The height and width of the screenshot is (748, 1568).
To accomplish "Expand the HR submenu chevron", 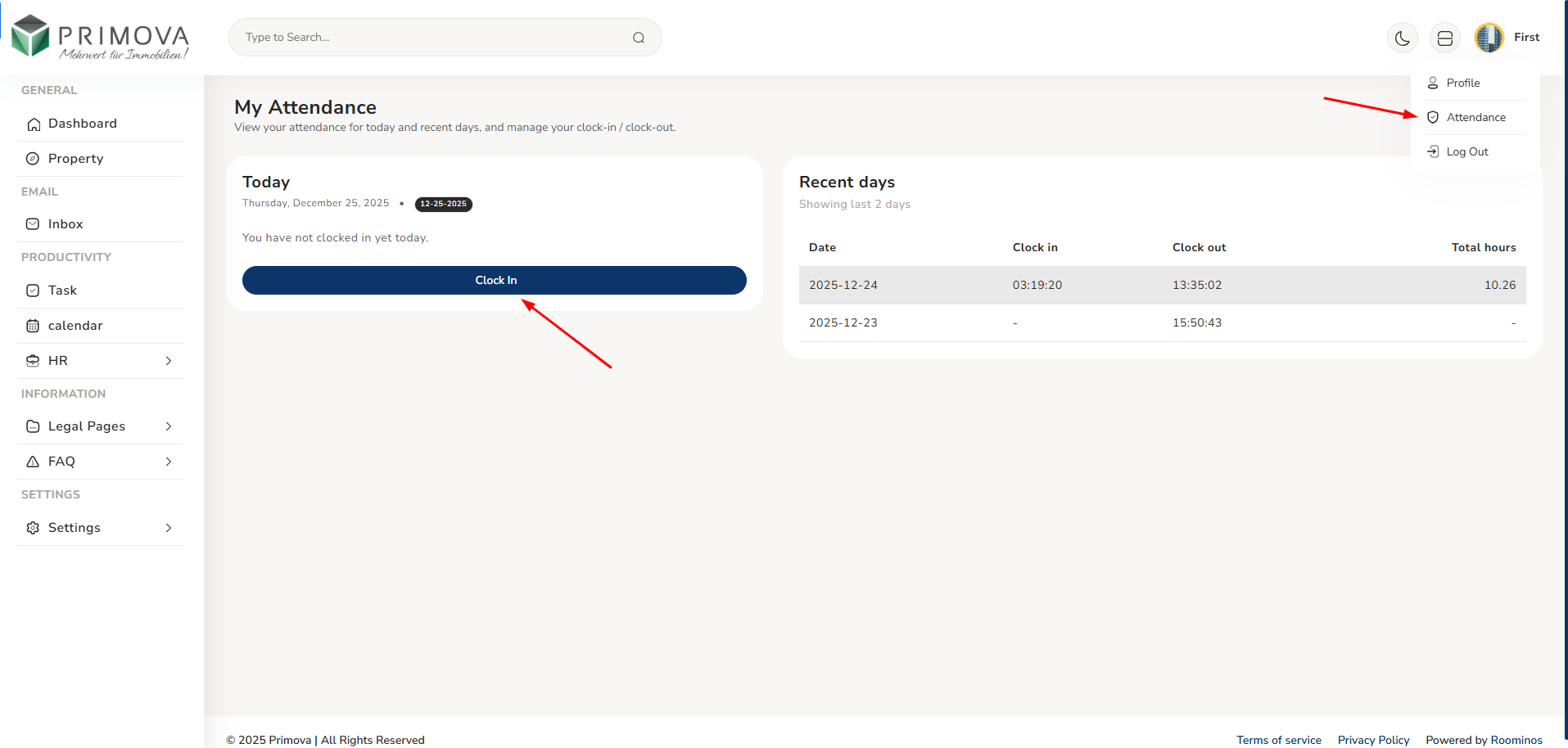I will 169,361.
